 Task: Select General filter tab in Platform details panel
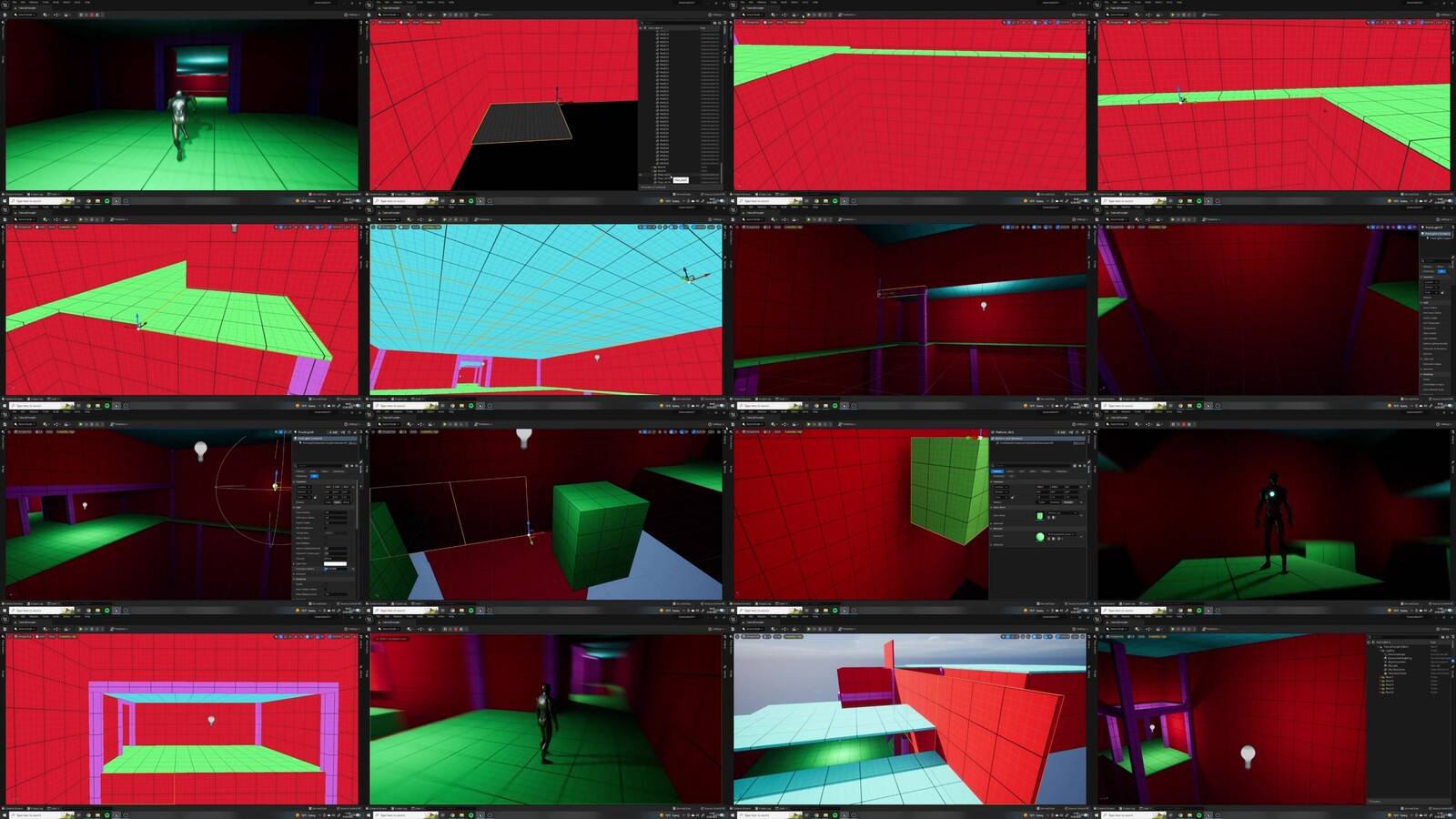pyautogui.click(x=997, y=471)
